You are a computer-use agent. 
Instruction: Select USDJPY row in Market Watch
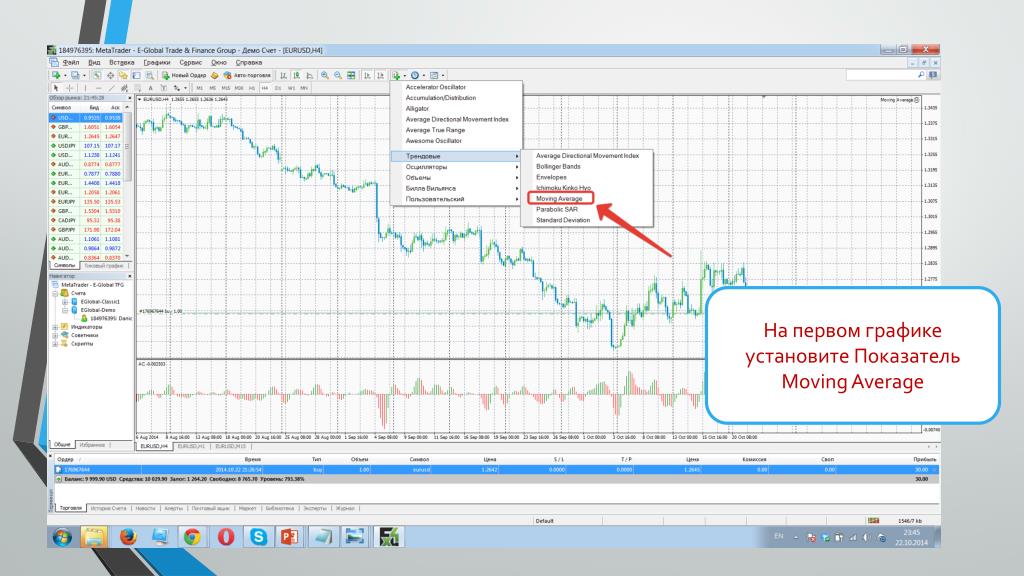tap(87, 146)
